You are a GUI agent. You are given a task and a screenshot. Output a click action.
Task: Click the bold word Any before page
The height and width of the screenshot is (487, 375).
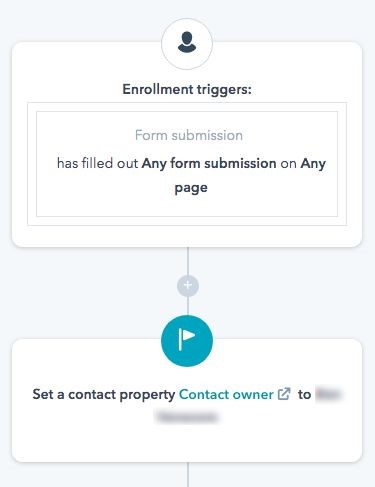(313, 164)
